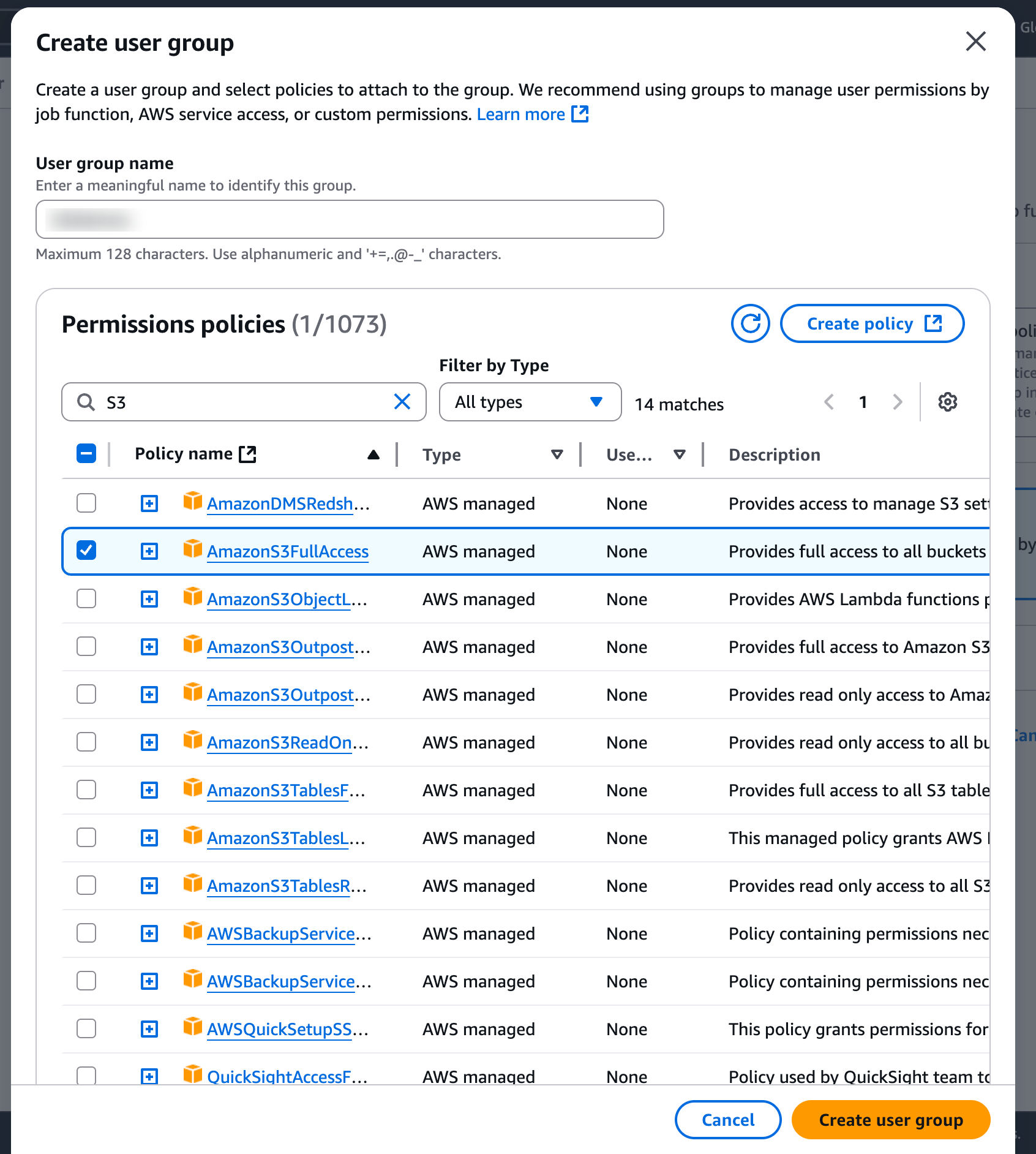The height and width of the screenshot is (1154, 1036).
Task: Expand the AmazonS3FullAccess policy details
Action: click(149, 551)
